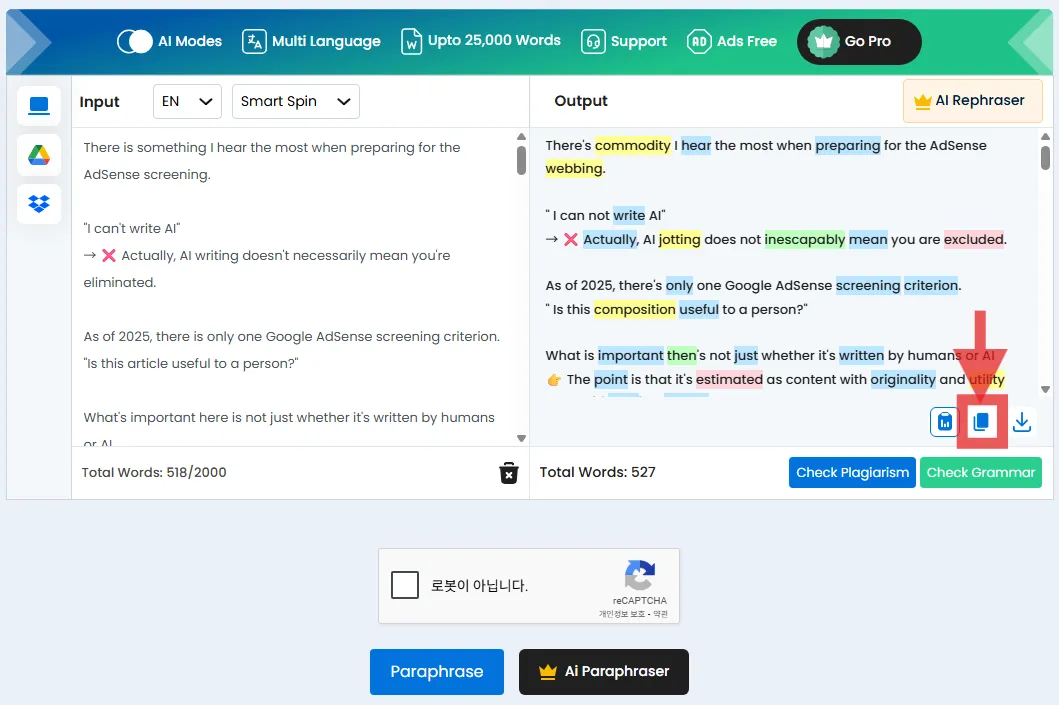Image resolution: width=1059 pixels, height=705 pixels.
Task: Click the Go Pro button
Action: 859,41
